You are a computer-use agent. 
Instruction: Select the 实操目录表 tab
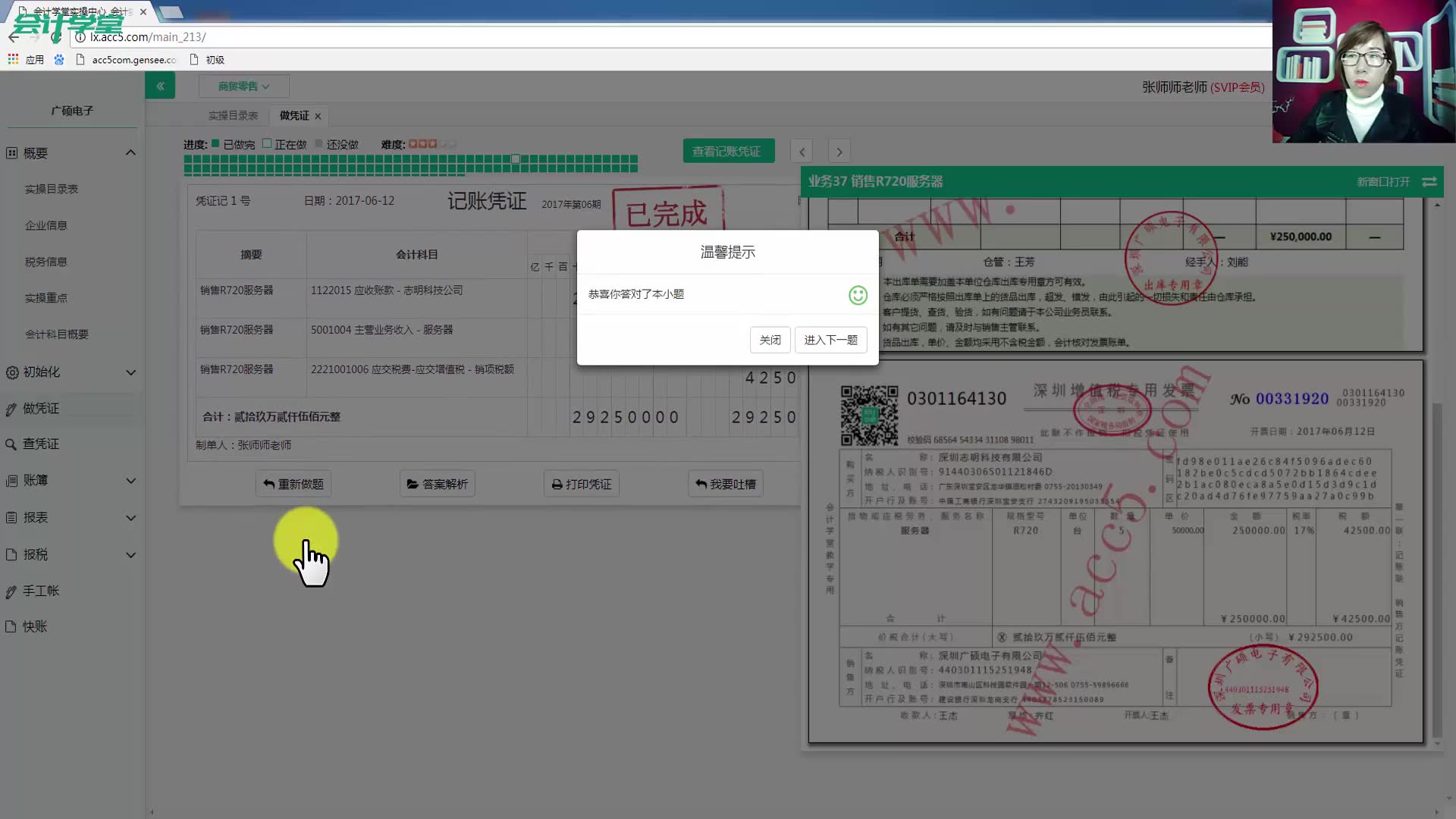pyautogui.click(x=233, y=115)
